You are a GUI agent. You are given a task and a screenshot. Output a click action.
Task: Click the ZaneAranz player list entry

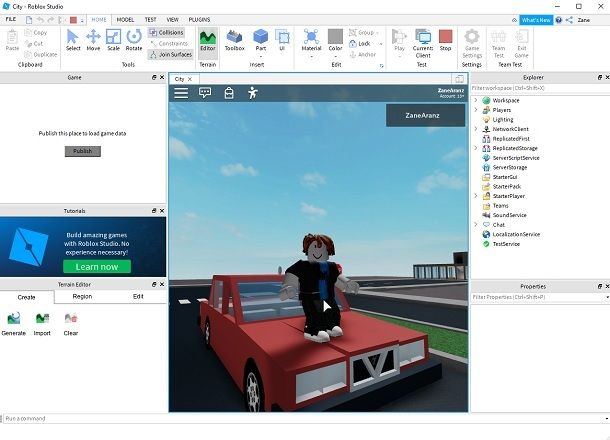click(425, 115)
